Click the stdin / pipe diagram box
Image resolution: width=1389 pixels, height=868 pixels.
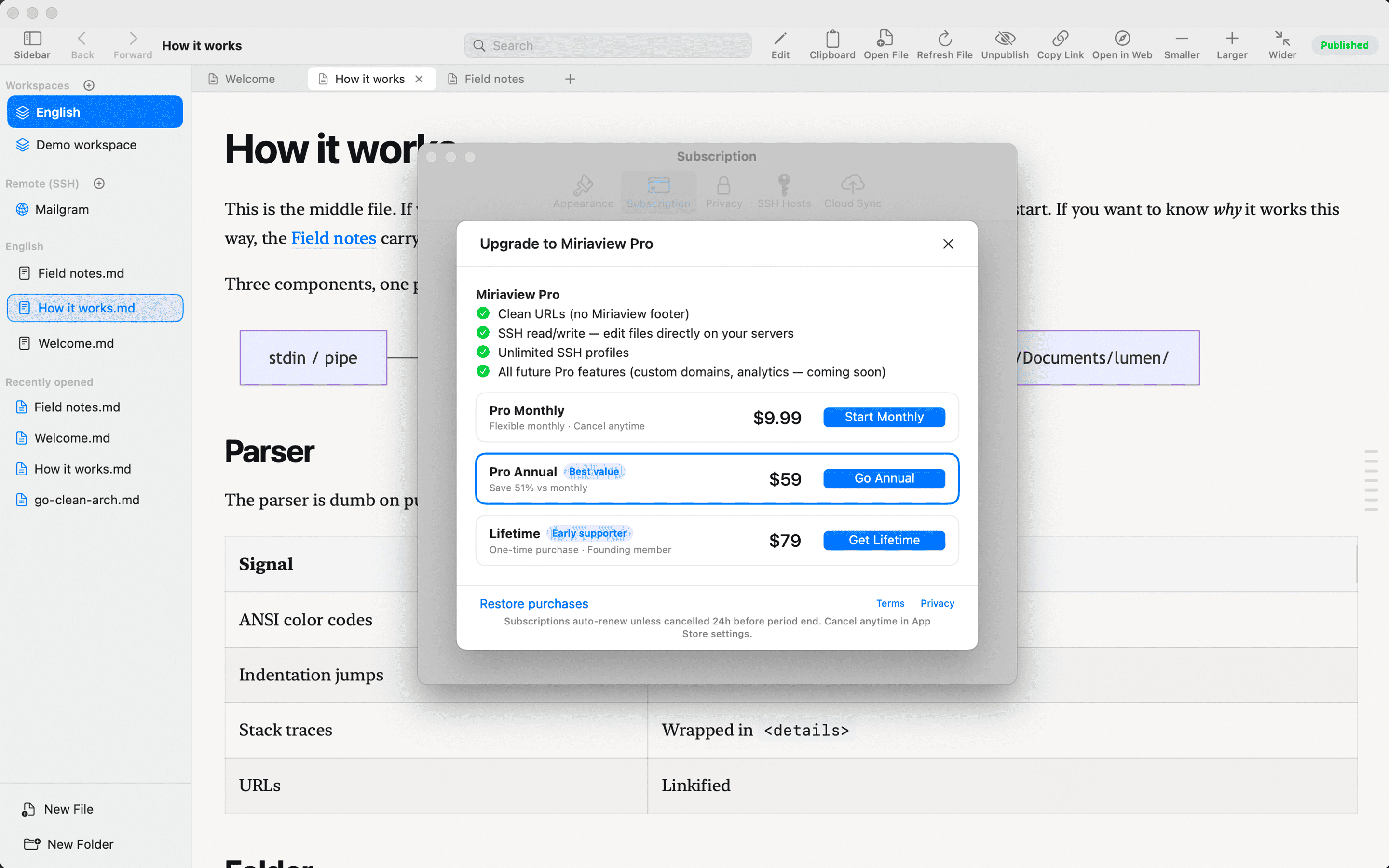point(313,358)
